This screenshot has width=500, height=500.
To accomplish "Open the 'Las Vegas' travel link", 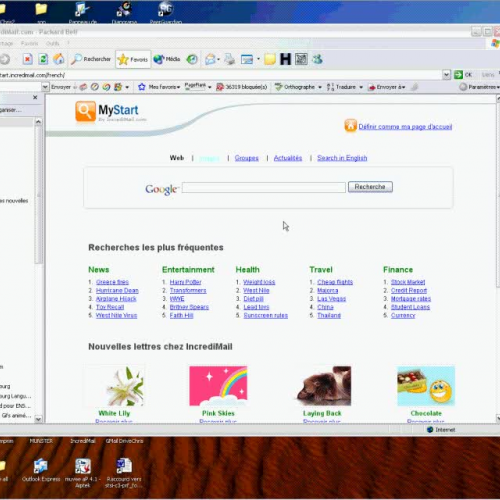I will (331, 299).
